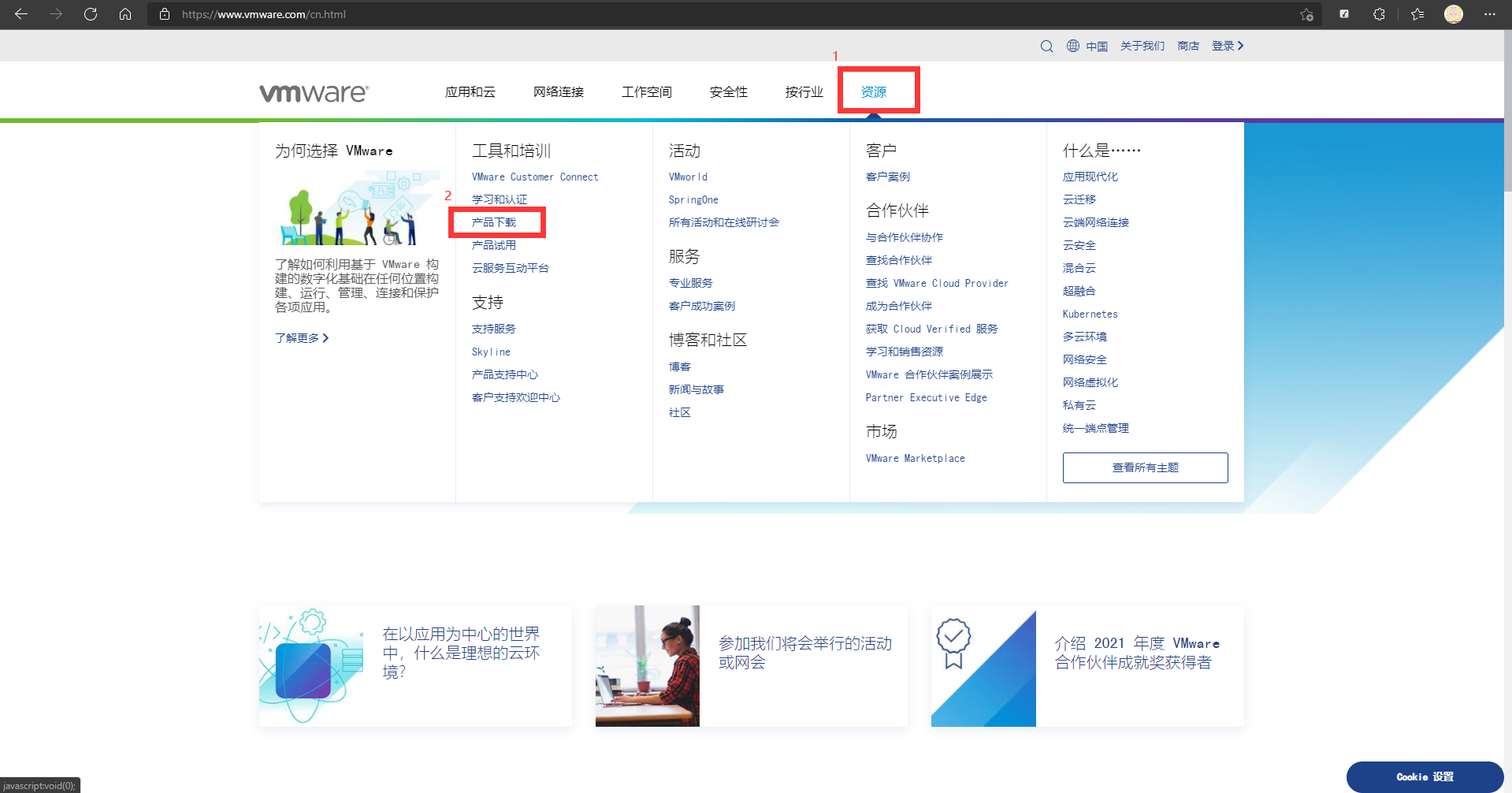Reload the page with refresh icon
This screenshot has height=793, width=1512.
pos(91,14)
